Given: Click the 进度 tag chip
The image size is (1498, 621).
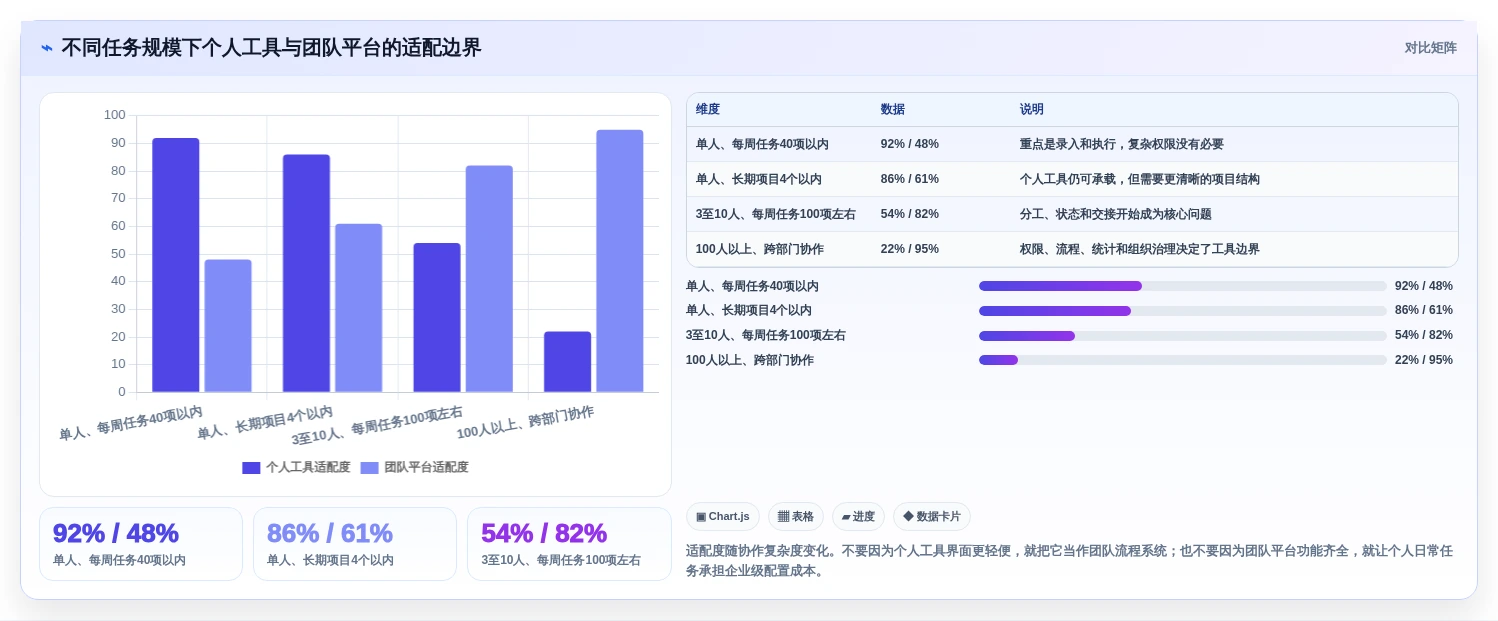Looking at the screenshot, I should 858,517.
